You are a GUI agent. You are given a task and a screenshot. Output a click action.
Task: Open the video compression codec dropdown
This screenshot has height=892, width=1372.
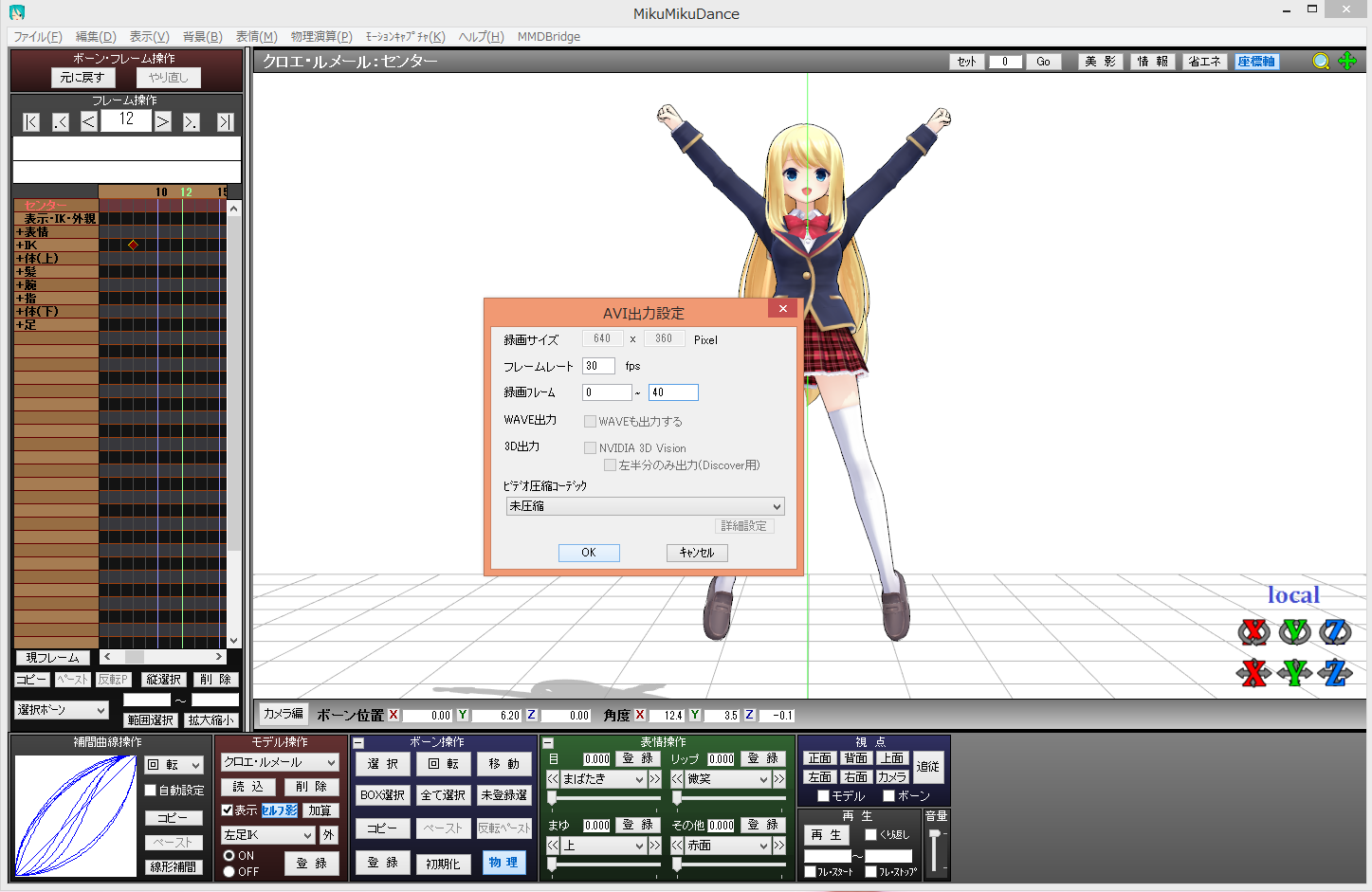tap(645, 506)
